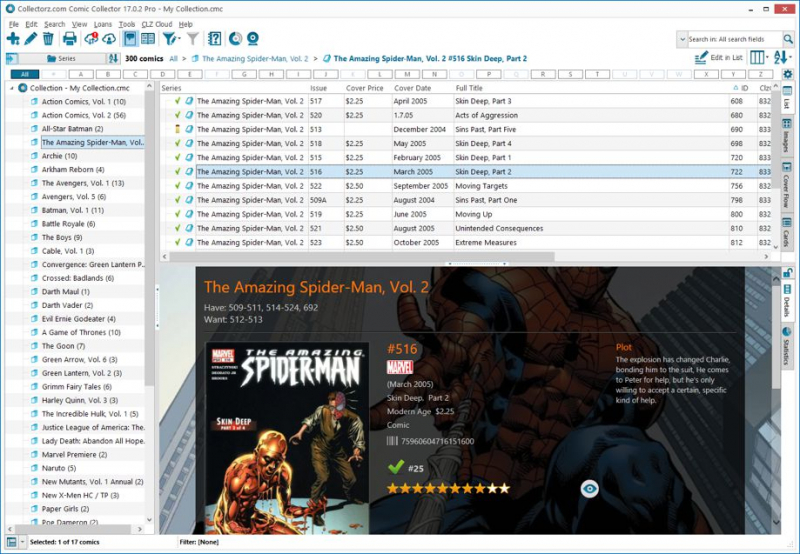Filter by letter Z in alphabet bar

761,74
